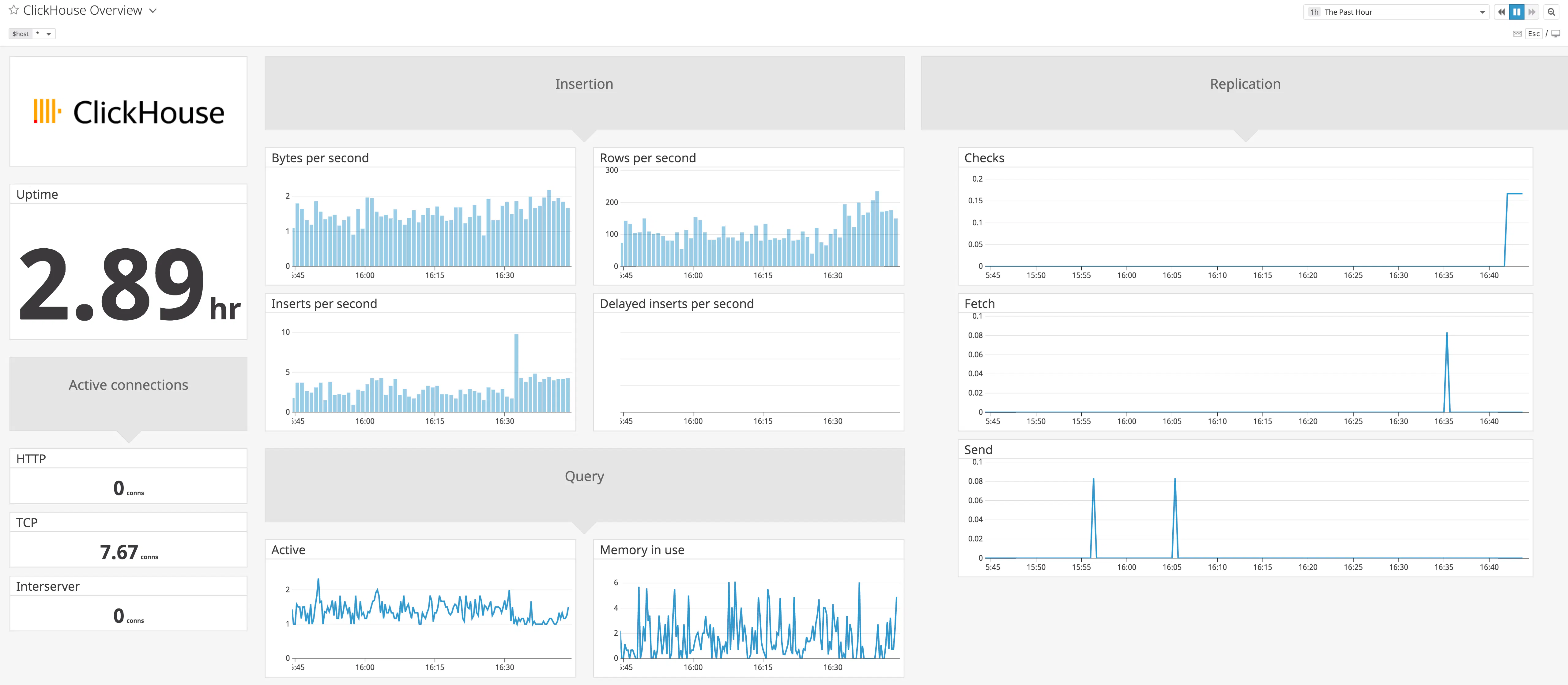Rewind the dashboard time range backward
Viewport: 1568px width, 685px height.
click(1501, 12)
